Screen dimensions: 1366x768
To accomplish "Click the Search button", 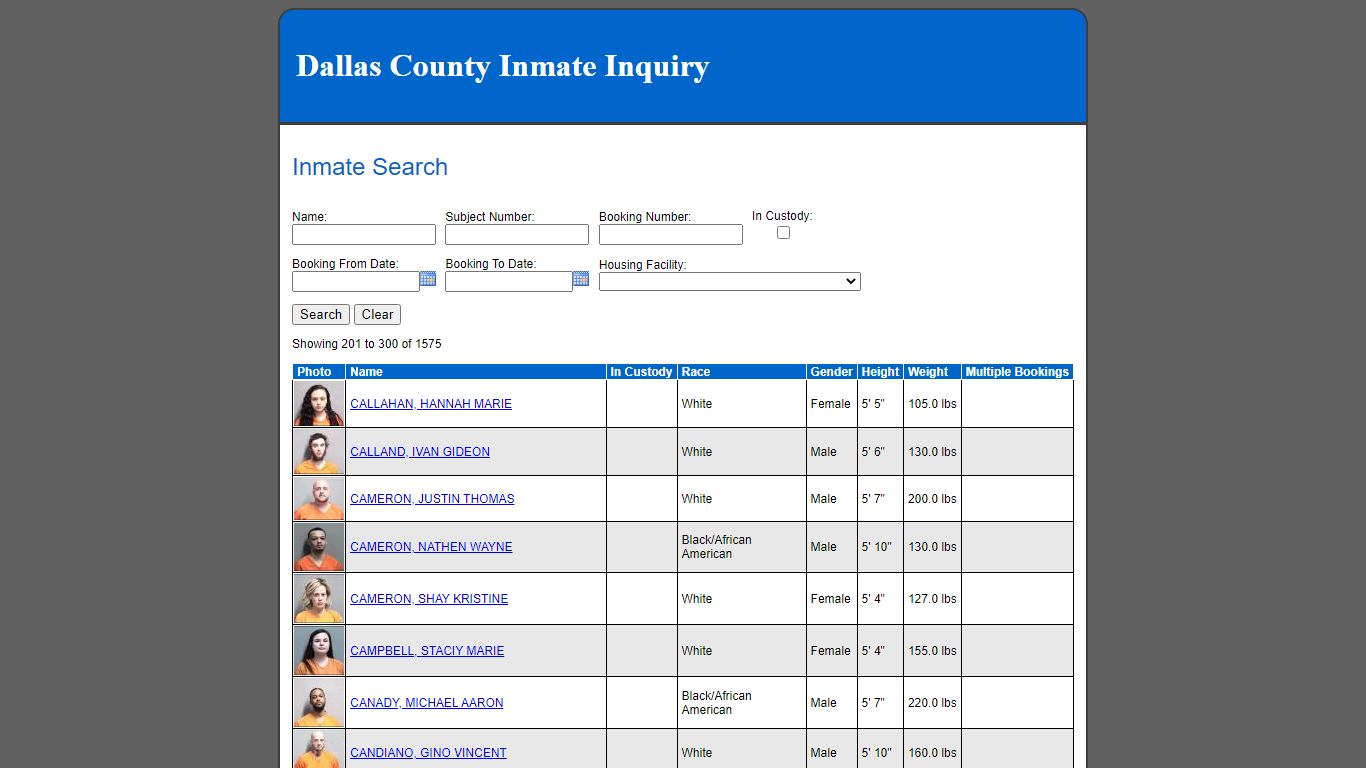I will coord(321,314).
